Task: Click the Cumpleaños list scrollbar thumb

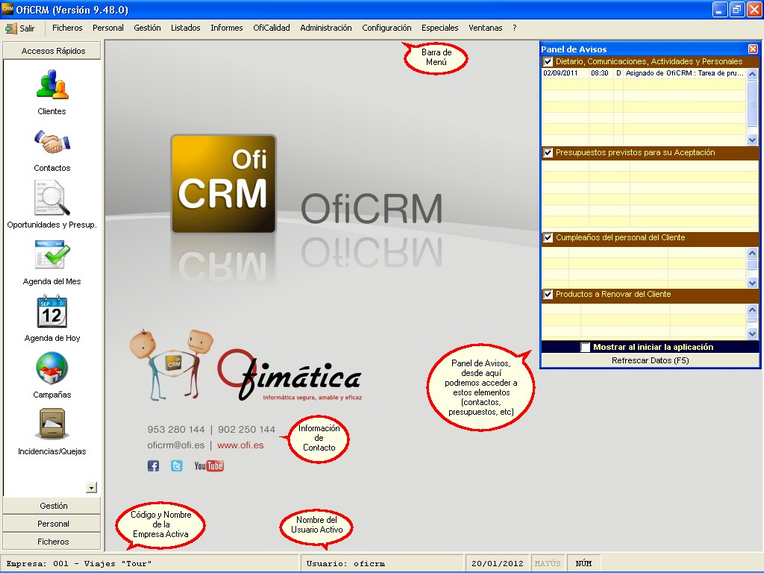Action: click(752, 265)
